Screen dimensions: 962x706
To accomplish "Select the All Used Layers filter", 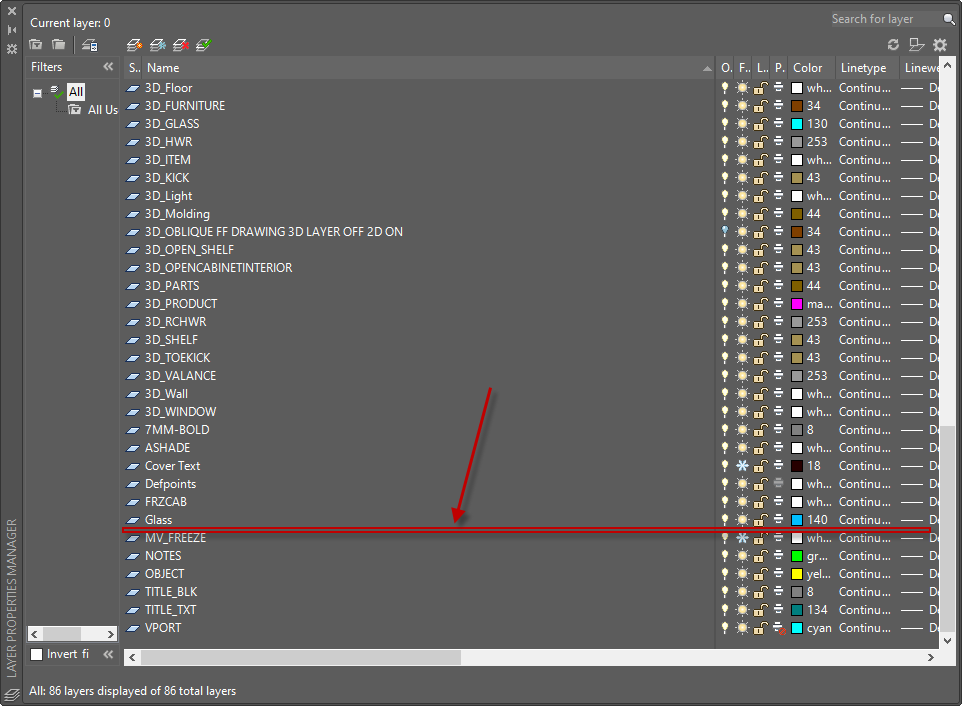I will (x=101, y=110).
